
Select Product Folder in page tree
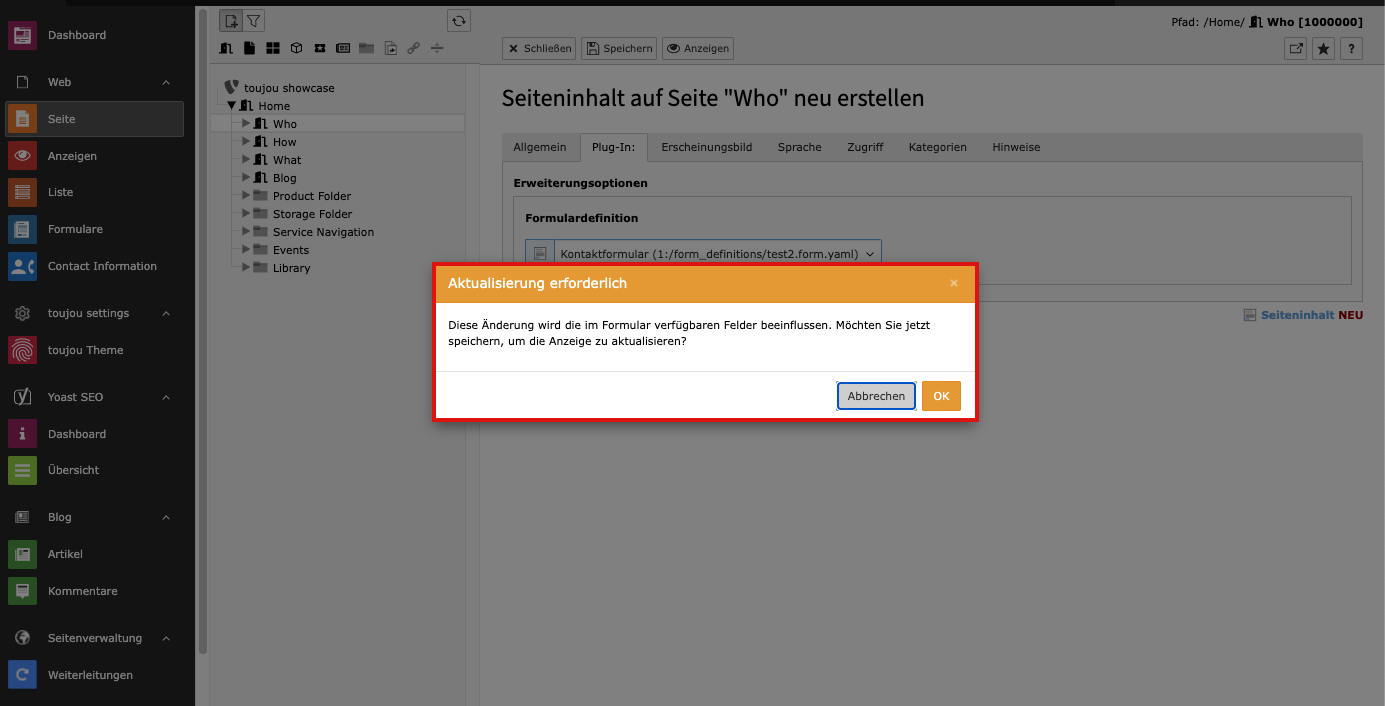[311, 196]
